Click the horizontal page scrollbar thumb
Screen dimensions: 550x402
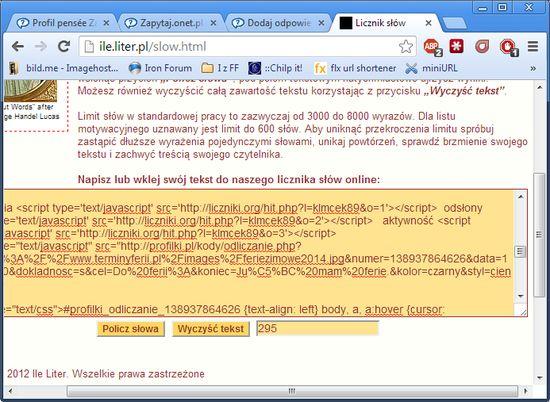[x=292, y=391]
